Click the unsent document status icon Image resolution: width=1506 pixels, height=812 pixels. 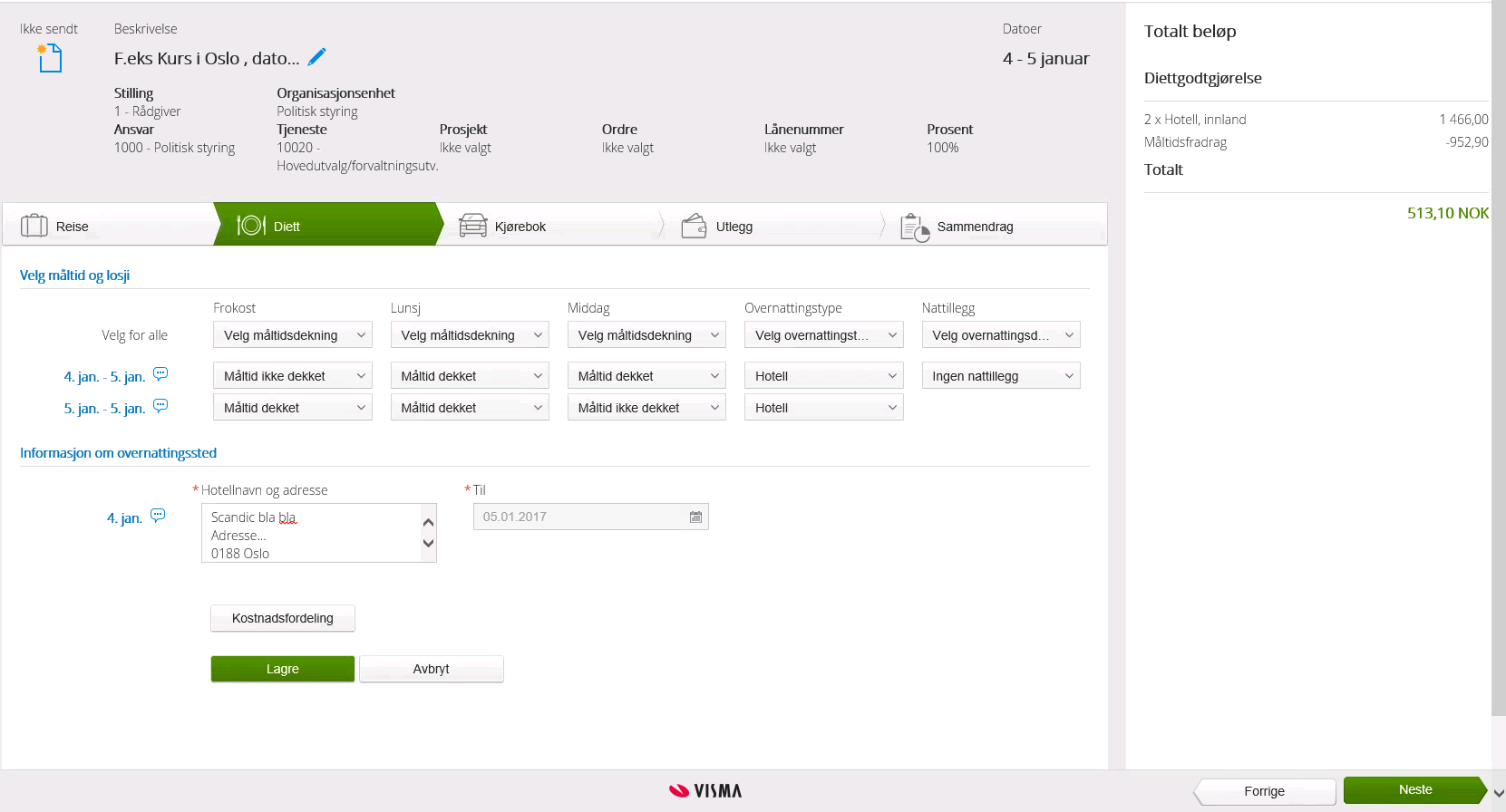(49, 58)
